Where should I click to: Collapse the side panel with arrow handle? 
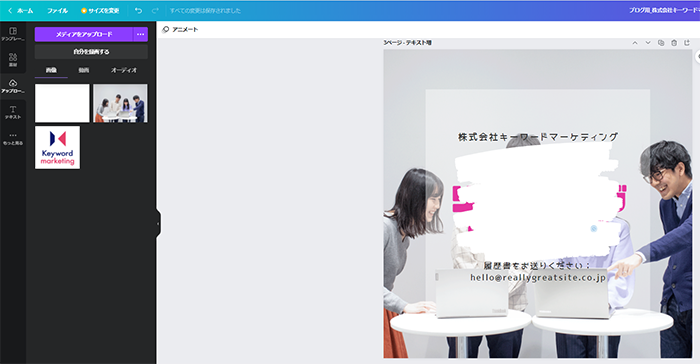pyautogui.click(x=158, y=223)
